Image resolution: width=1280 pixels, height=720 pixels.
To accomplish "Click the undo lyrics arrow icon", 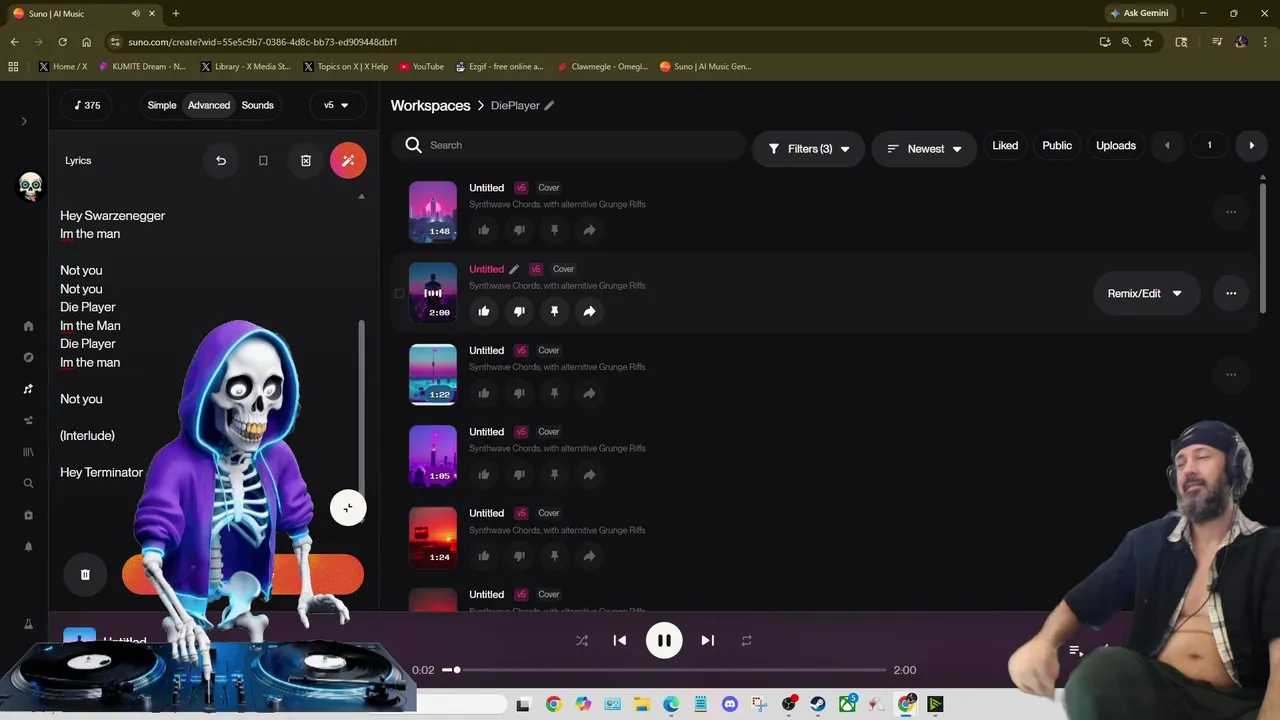I will click(221, 160).
